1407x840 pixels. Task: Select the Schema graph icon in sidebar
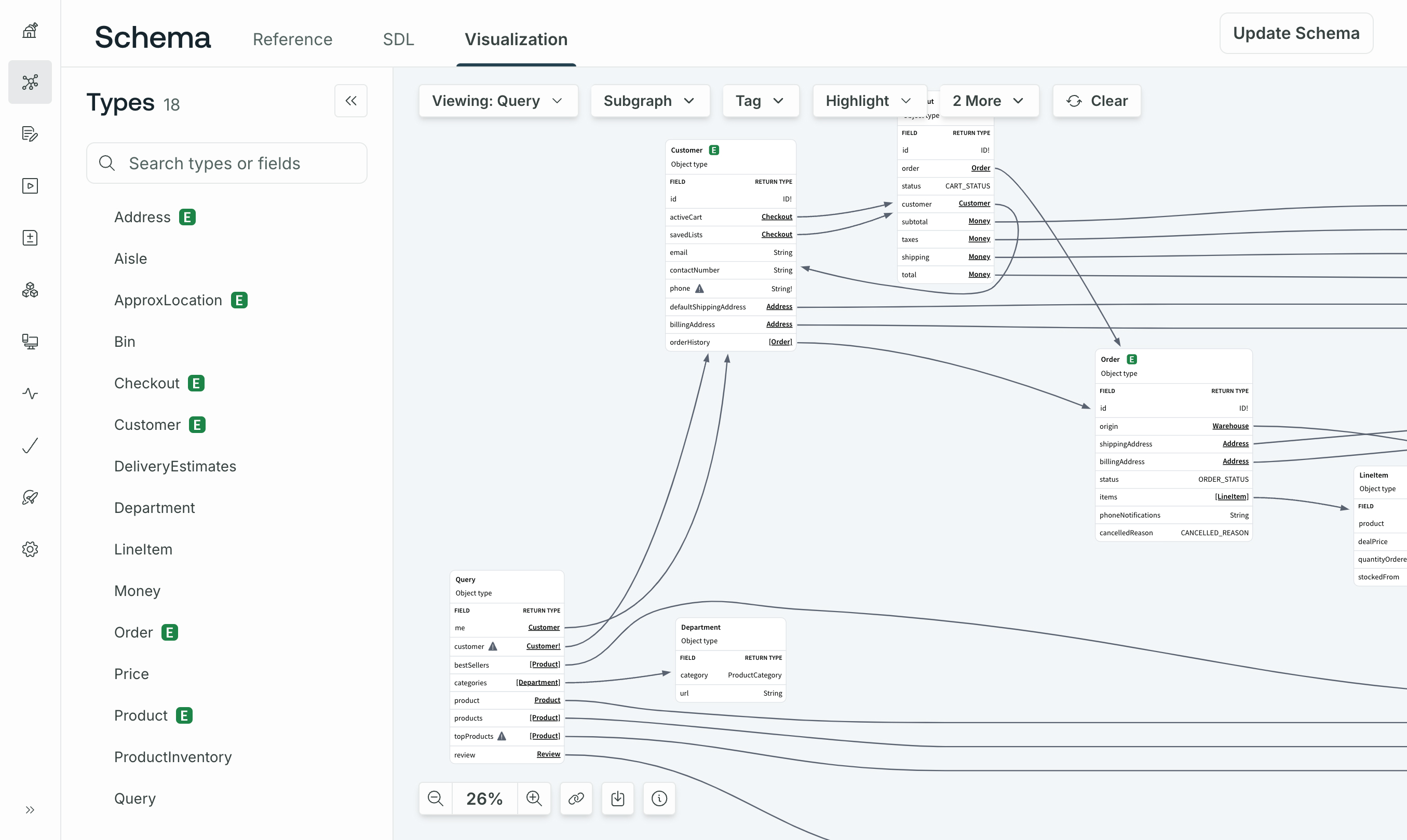pos(30,82)
